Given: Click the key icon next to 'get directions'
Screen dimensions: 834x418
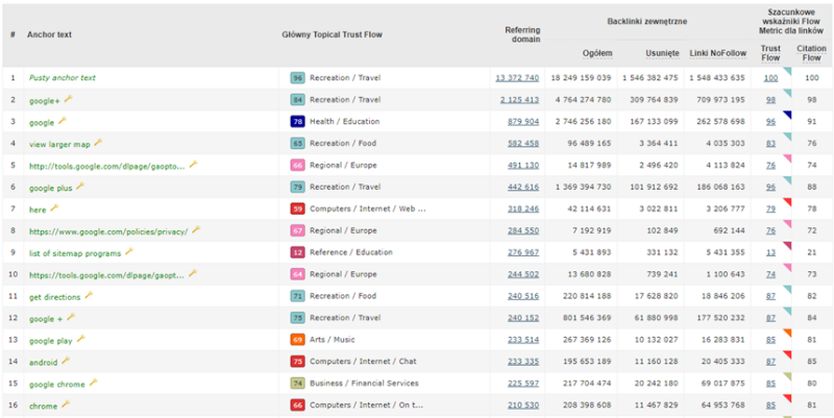Looking at the screenshot, I should (x=89, y=295).
